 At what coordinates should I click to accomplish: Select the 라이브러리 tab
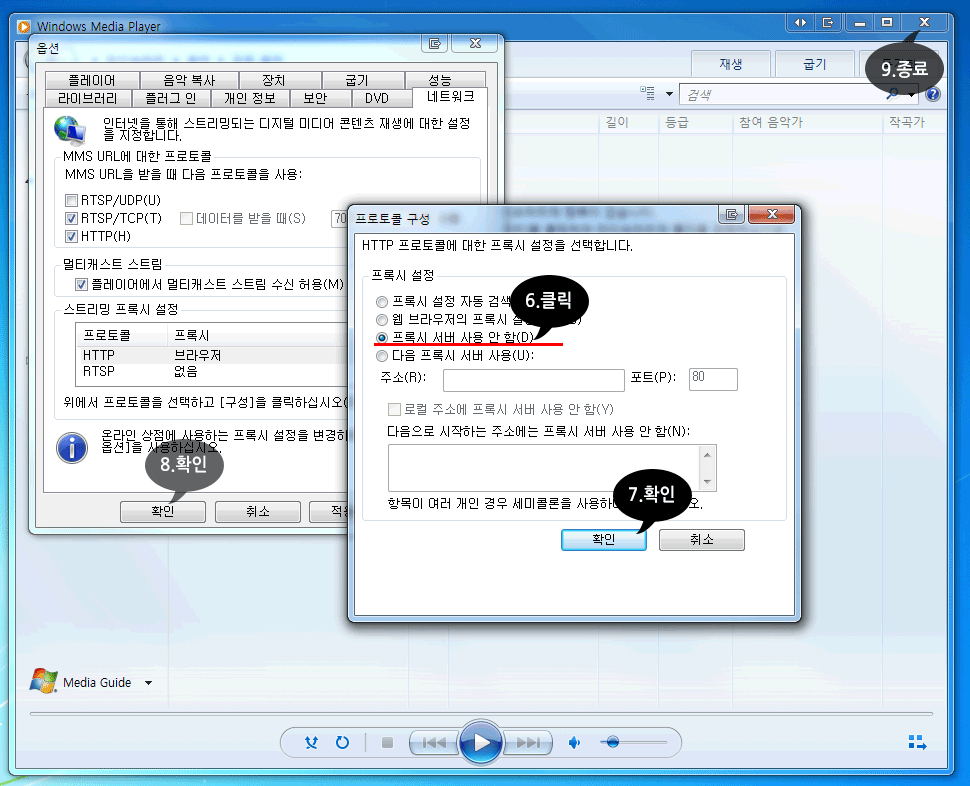click(87, 98)
